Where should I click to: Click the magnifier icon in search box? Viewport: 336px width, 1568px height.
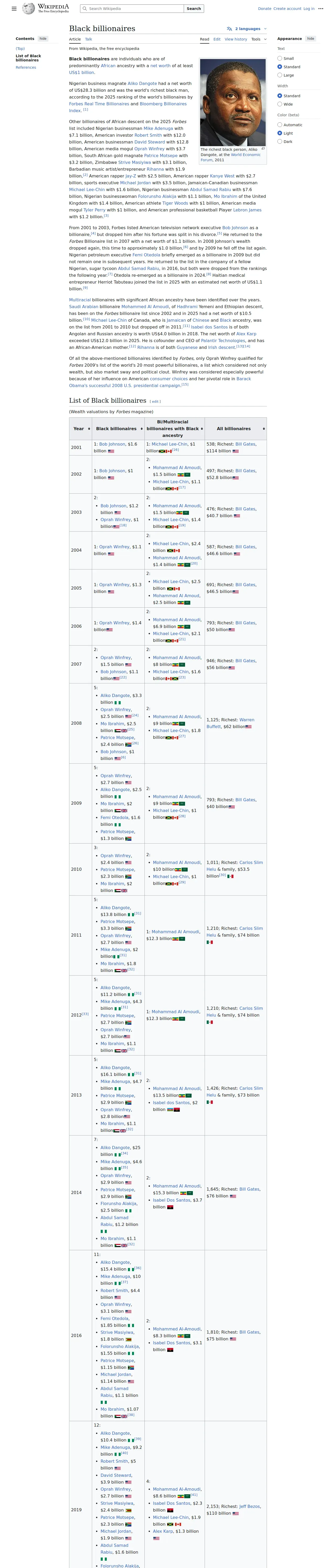(x=85, y=9)
